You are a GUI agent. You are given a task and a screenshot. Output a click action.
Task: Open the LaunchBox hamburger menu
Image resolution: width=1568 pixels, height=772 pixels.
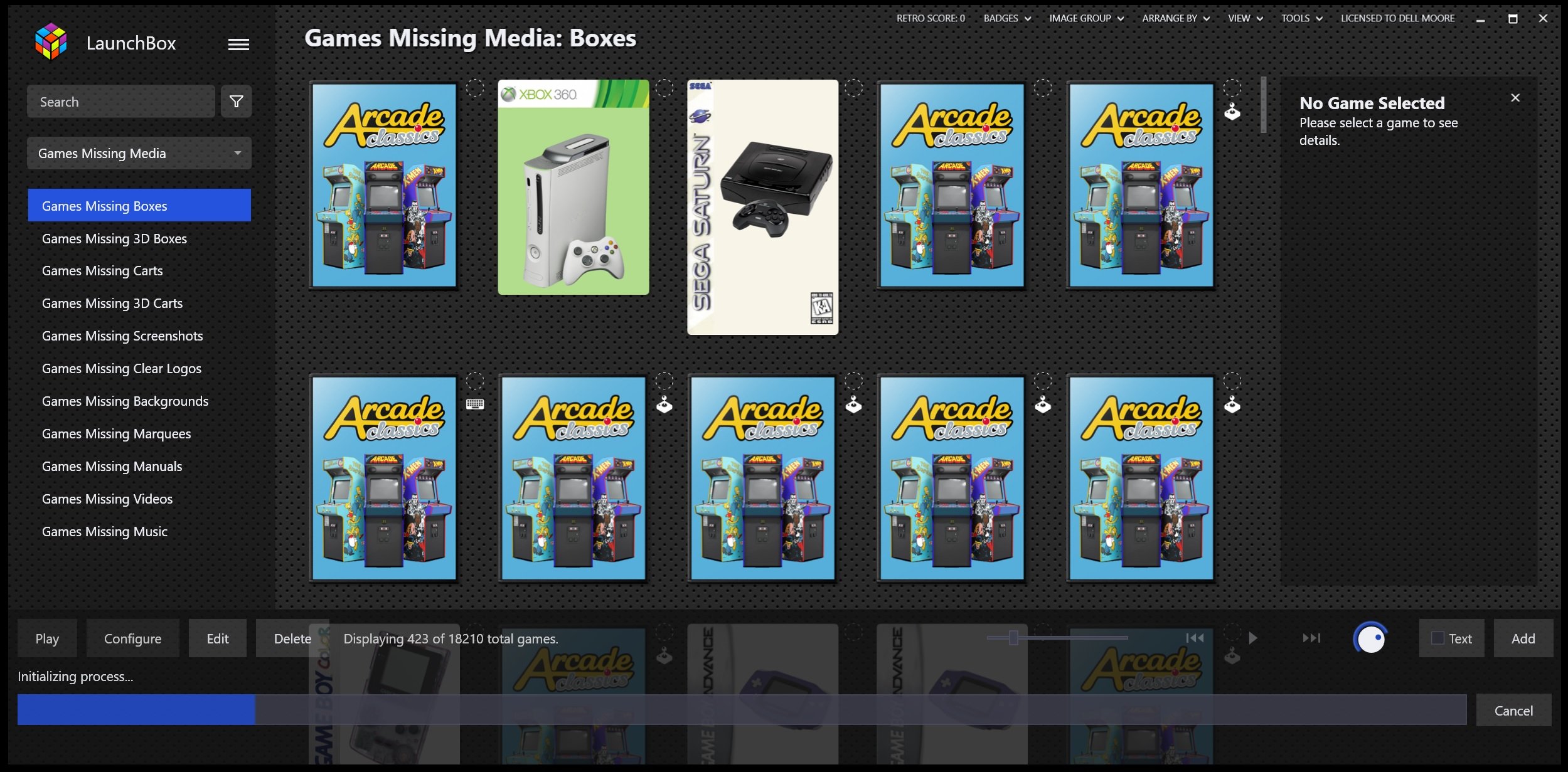[x=238, y=44]
